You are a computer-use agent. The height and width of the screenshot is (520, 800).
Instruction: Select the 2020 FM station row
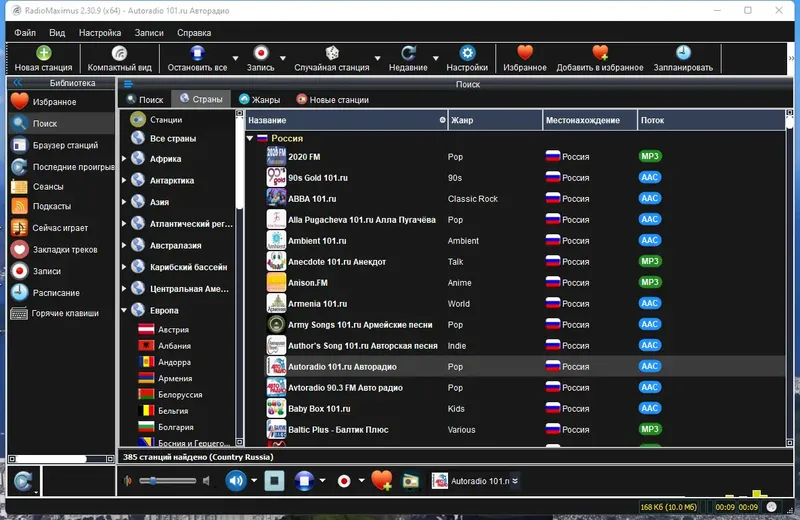point(515,157)
